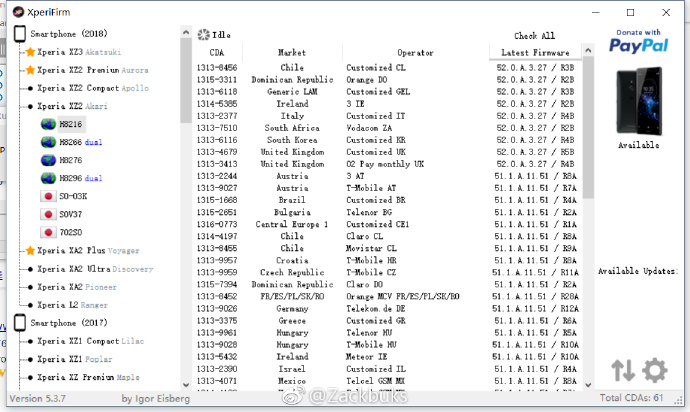Select the H8276 model variant
Screen dimensions: 690x412
pyautogui.click(x=71, y=160)
